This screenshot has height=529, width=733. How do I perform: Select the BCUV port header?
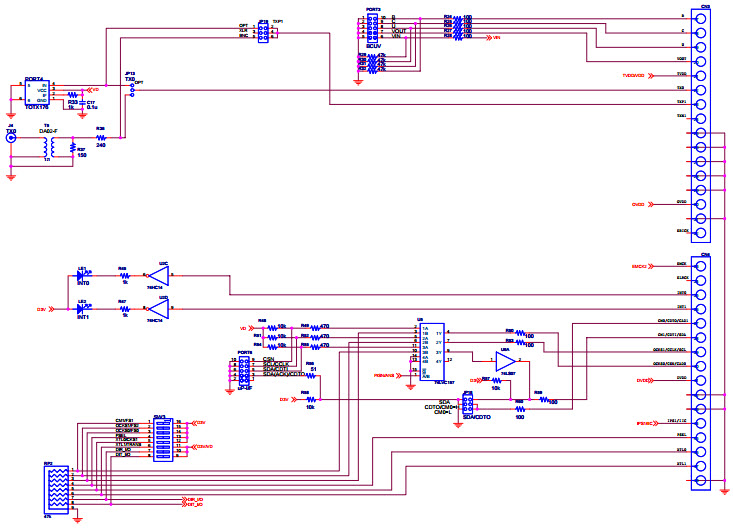tap(372, 31)
